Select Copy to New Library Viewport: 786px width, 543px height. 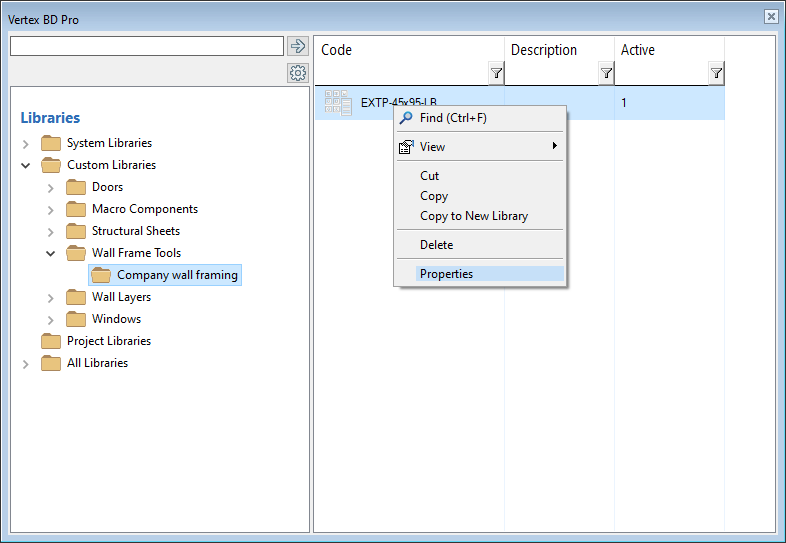(473, 216)
